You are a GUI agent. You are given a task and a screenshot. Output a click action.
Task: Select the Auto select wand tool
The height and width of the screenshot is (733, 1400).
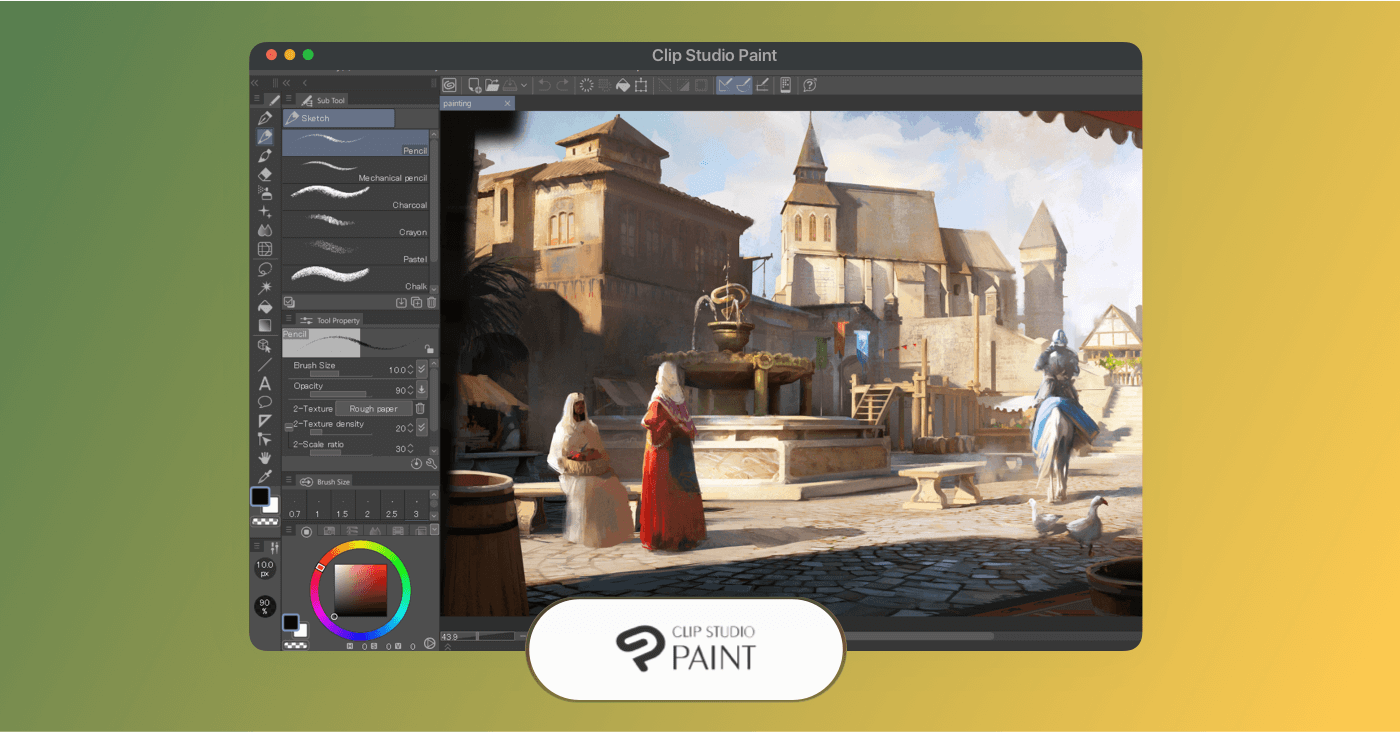pos(265,287)
